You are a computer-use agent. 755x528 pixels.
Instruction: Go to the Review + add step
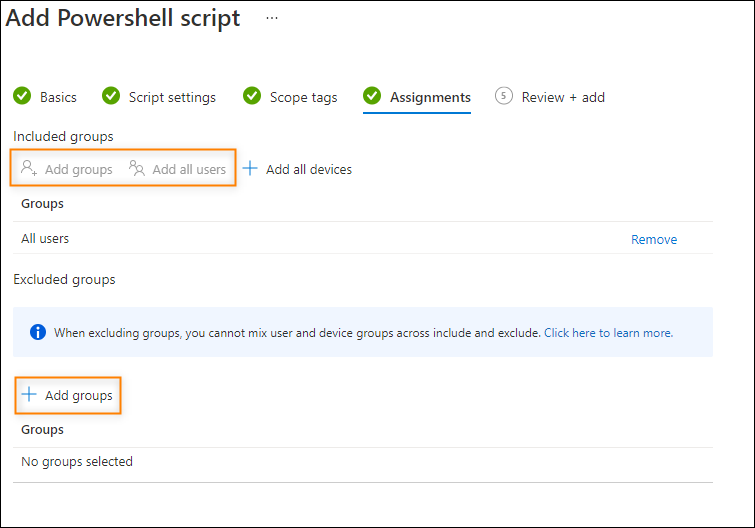pyautogui.click(x=563, y=97)
